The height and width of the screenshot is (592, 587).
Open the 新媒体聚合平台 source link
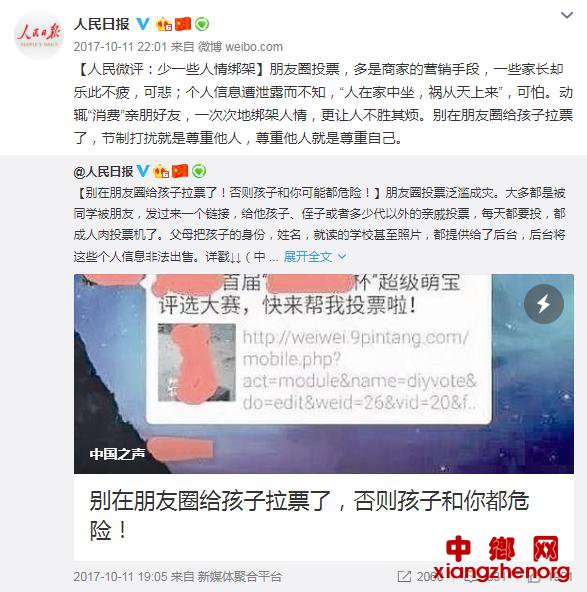(x=239, y=577)
